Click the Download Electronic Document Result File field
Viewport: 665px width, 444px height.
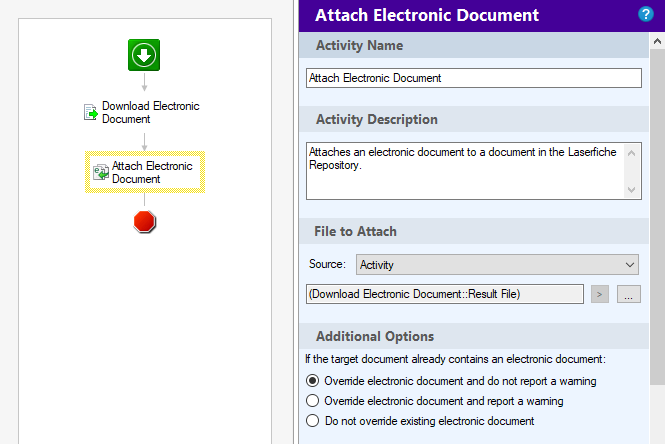point(445,294)
